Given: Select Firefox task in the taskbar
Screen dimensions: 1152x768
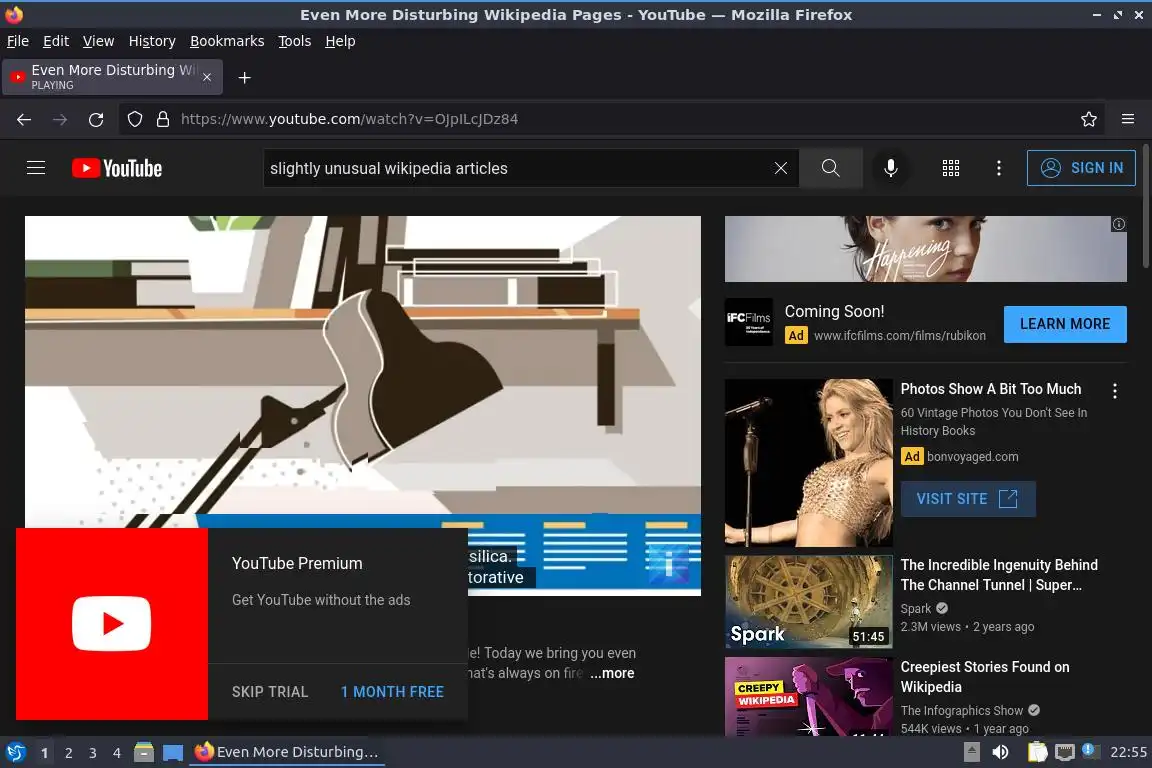Looking at the screenshot, I should click(x=287, y=752).
